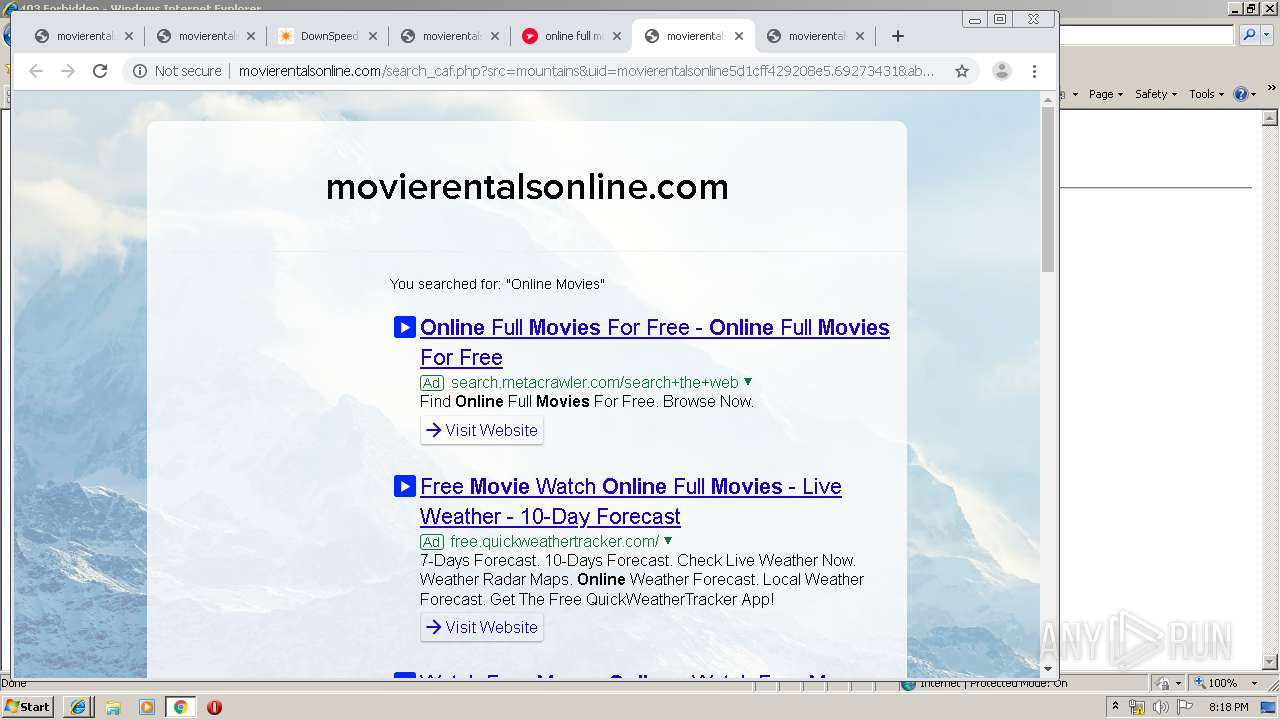Open Windows Explorer folder on taskbar
This screenshot has width=1280, height=720.
[113, 707]
